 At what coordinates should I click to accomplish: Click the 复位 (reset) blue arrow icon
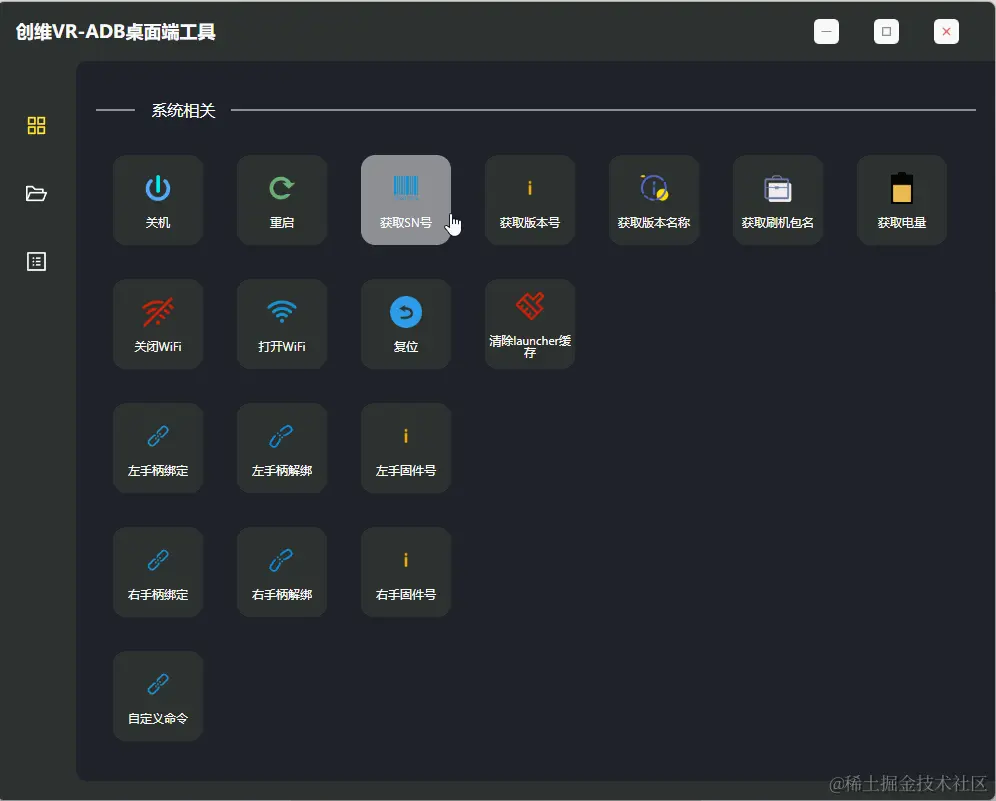406,310
